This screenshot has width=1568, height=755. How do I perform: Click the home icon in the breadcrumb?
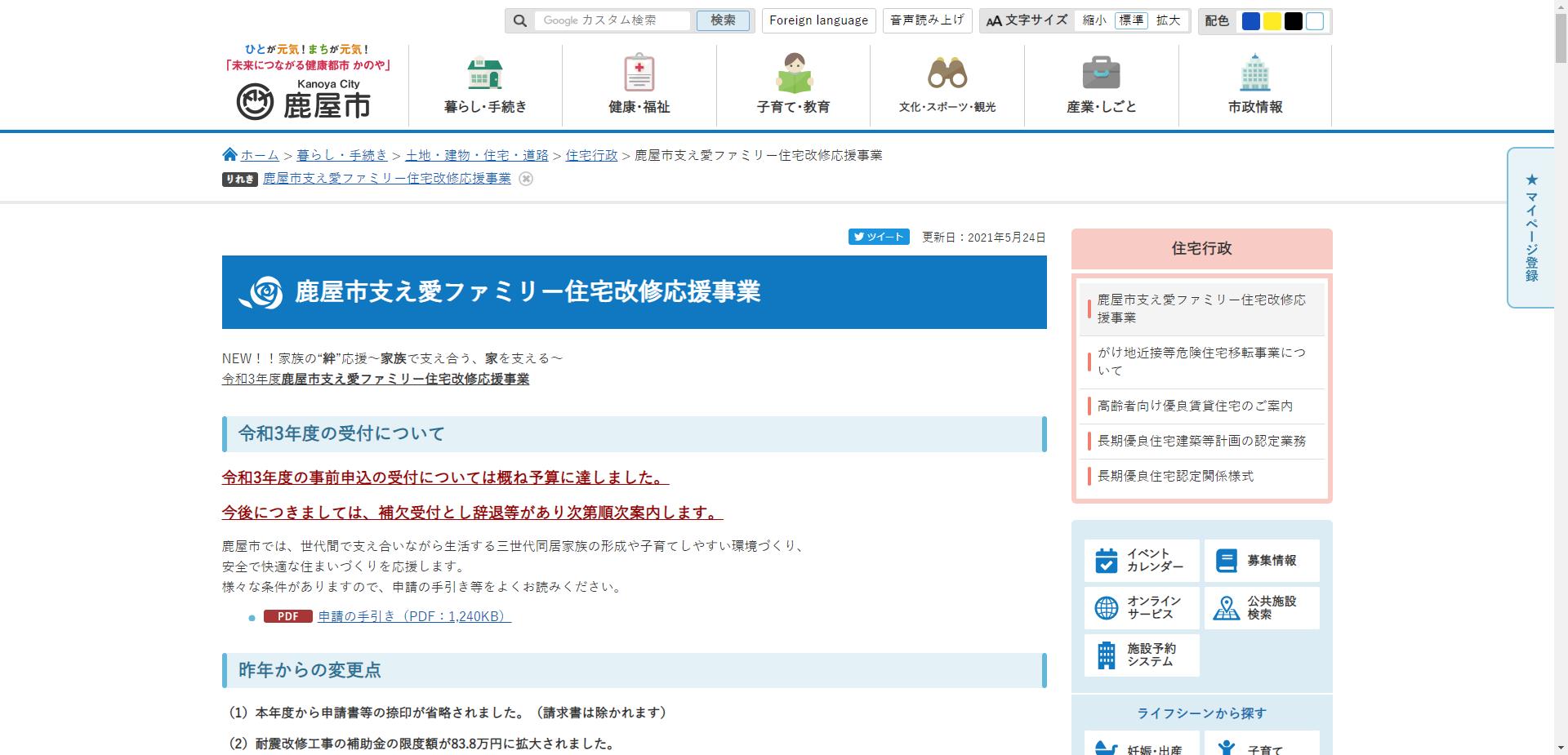(229, 154)
